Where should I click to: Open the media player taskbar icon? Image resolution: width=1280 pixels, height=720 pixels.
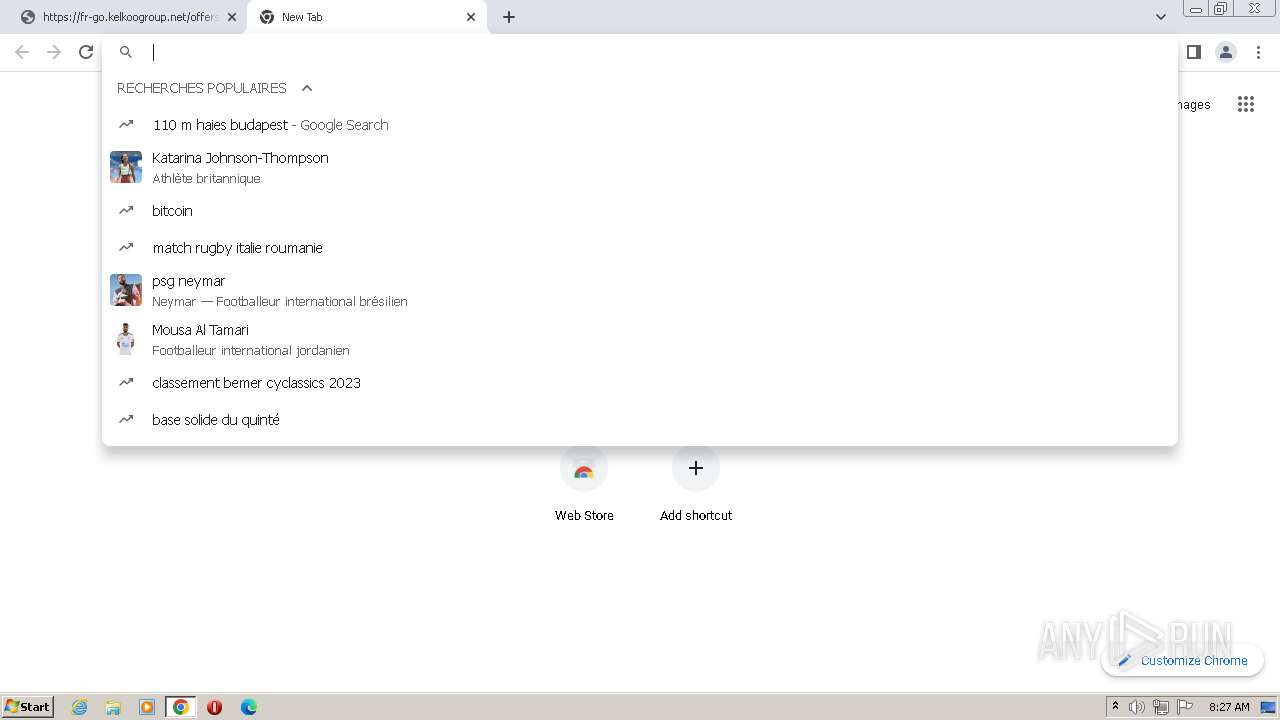[147, 707]
